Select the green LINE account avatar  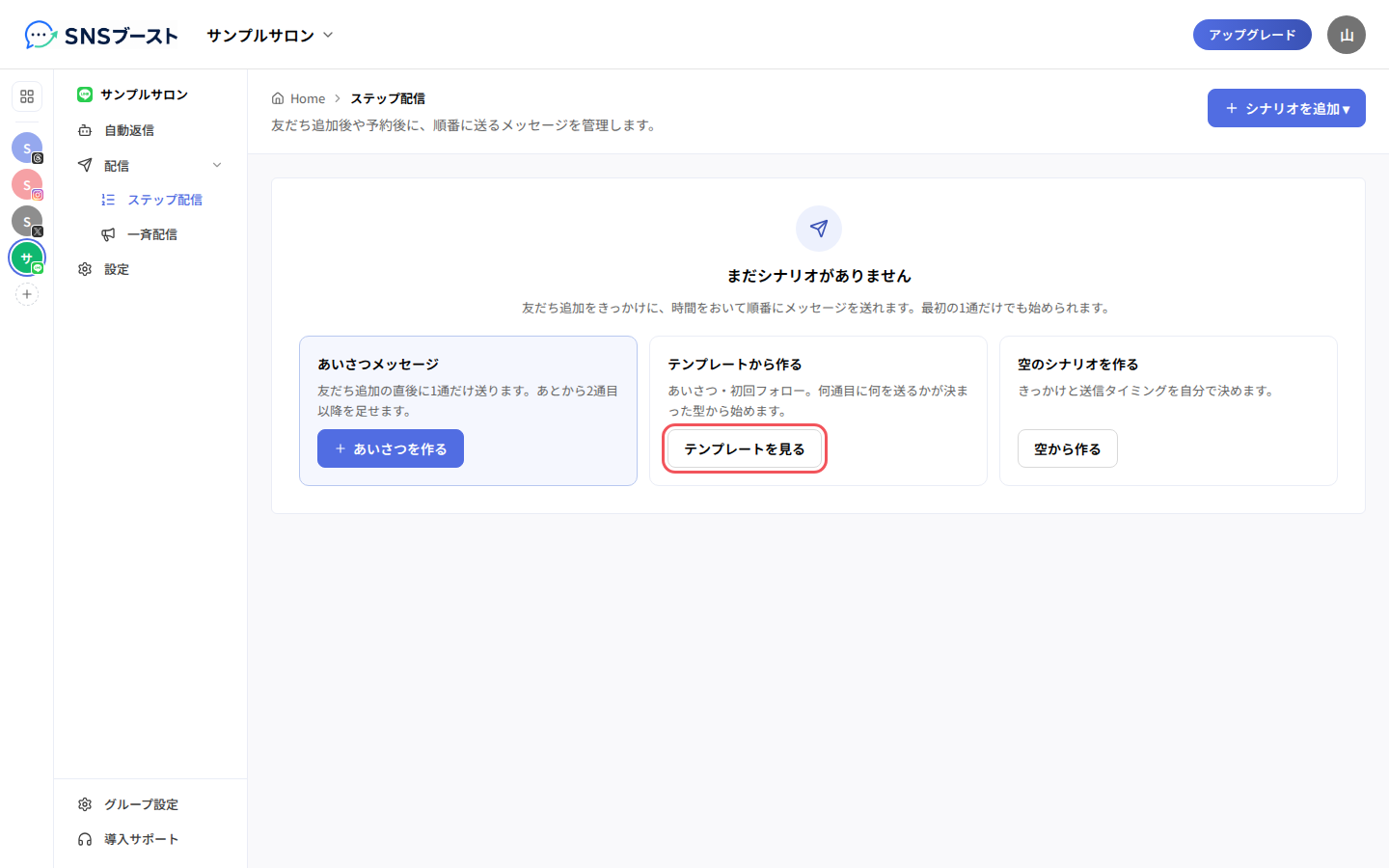coord(27,258)
